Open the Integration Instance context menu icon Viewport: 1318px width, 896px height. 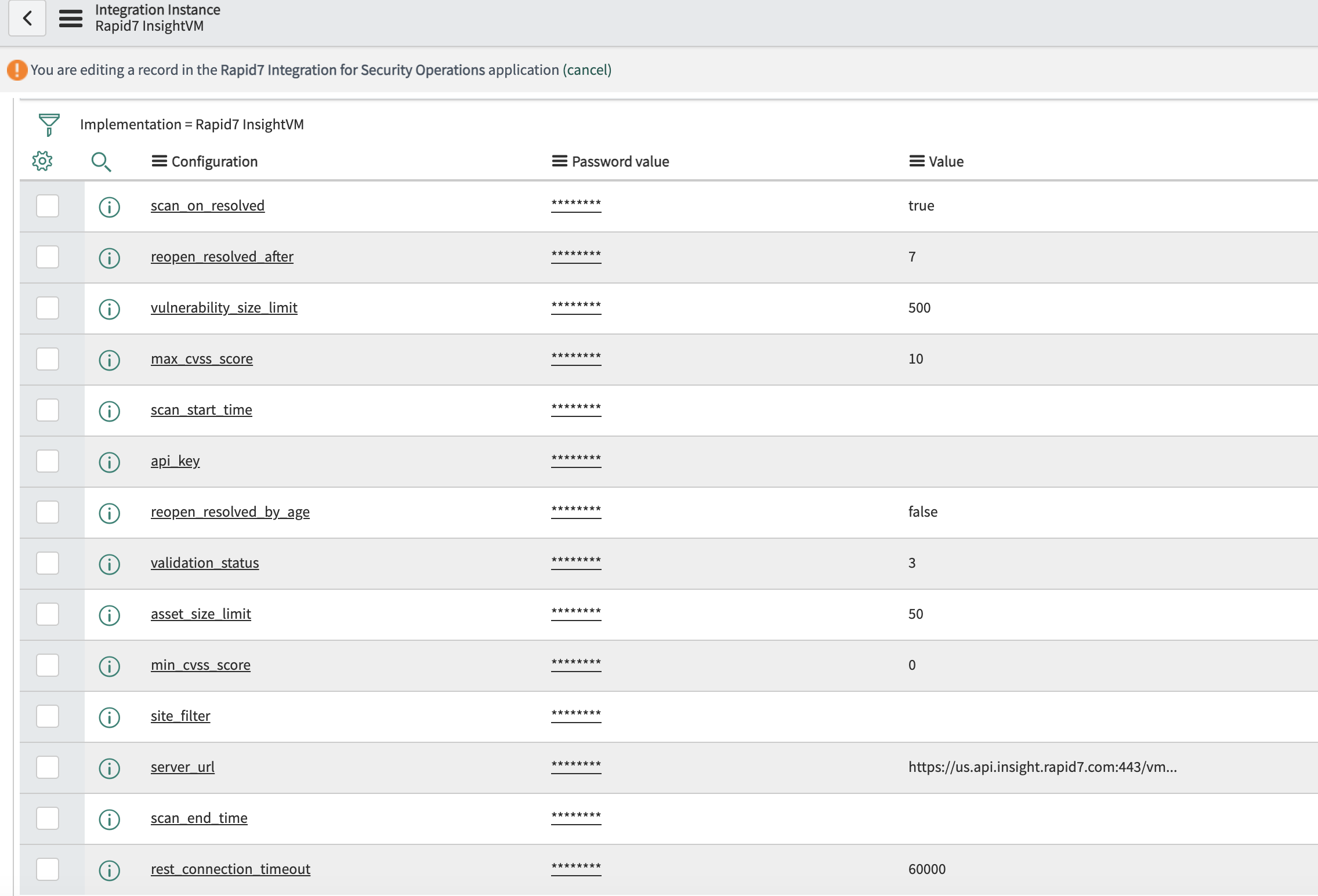pyautogui.click(x=71, y=19)
